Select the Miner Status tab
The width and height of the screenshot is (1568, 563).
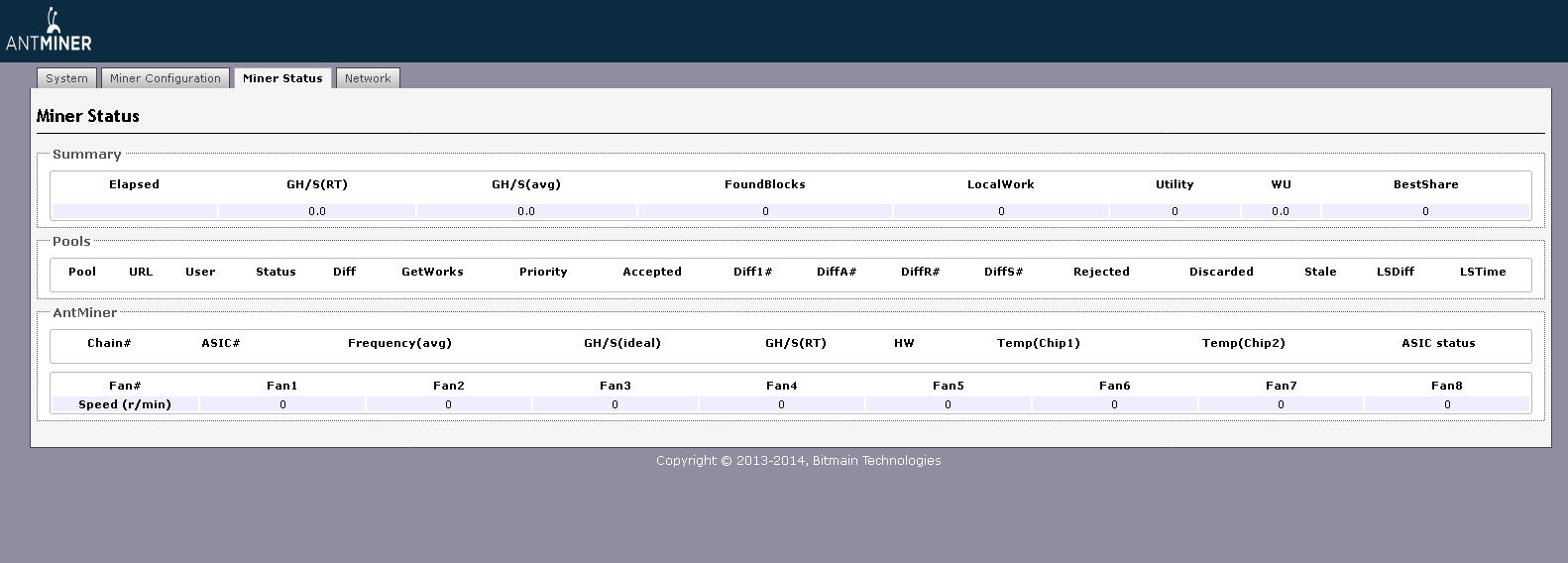(x=282, y=78)
